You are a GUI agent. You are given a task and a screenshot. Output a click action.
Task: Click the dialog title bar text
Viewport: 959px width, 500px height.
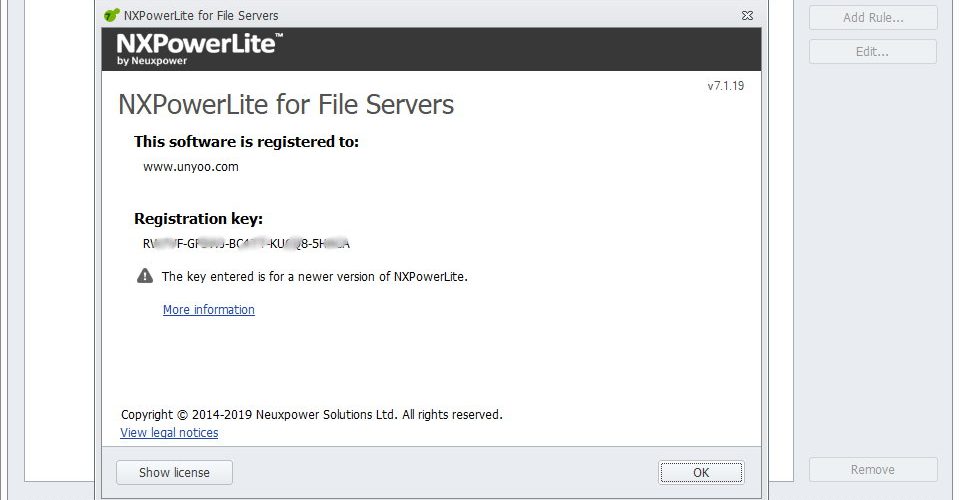[x=201, y=16]
